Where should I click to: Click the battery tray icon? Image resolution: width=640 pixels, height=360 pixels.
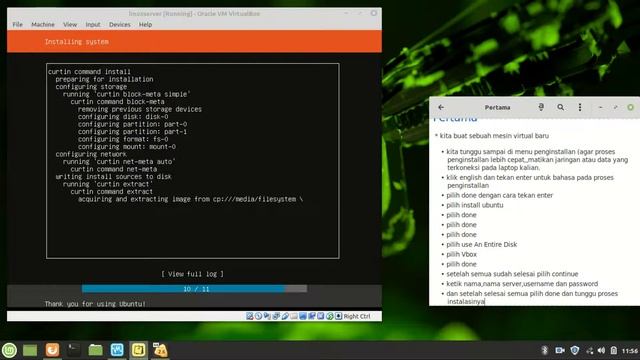613,350
